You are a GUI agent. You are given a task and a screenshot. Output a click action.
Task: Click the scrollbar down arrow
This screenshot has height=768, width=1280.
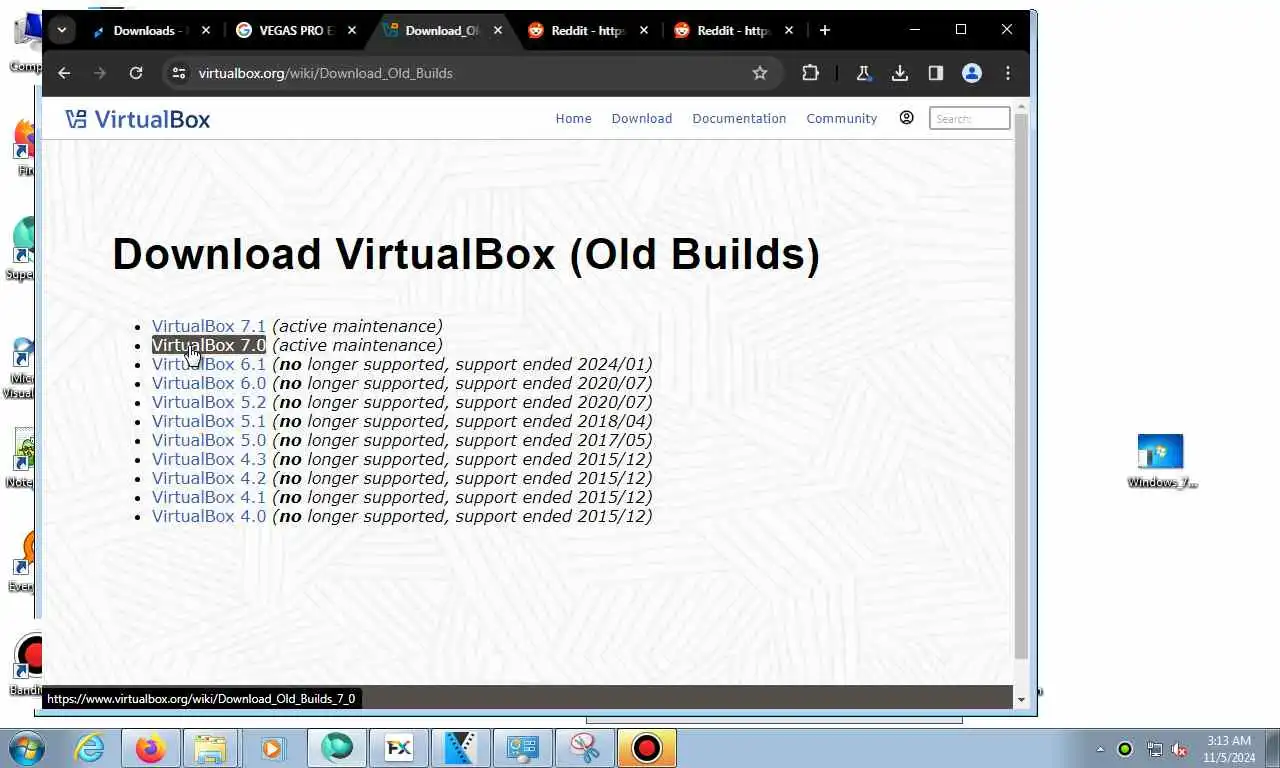pos(1021,699)
